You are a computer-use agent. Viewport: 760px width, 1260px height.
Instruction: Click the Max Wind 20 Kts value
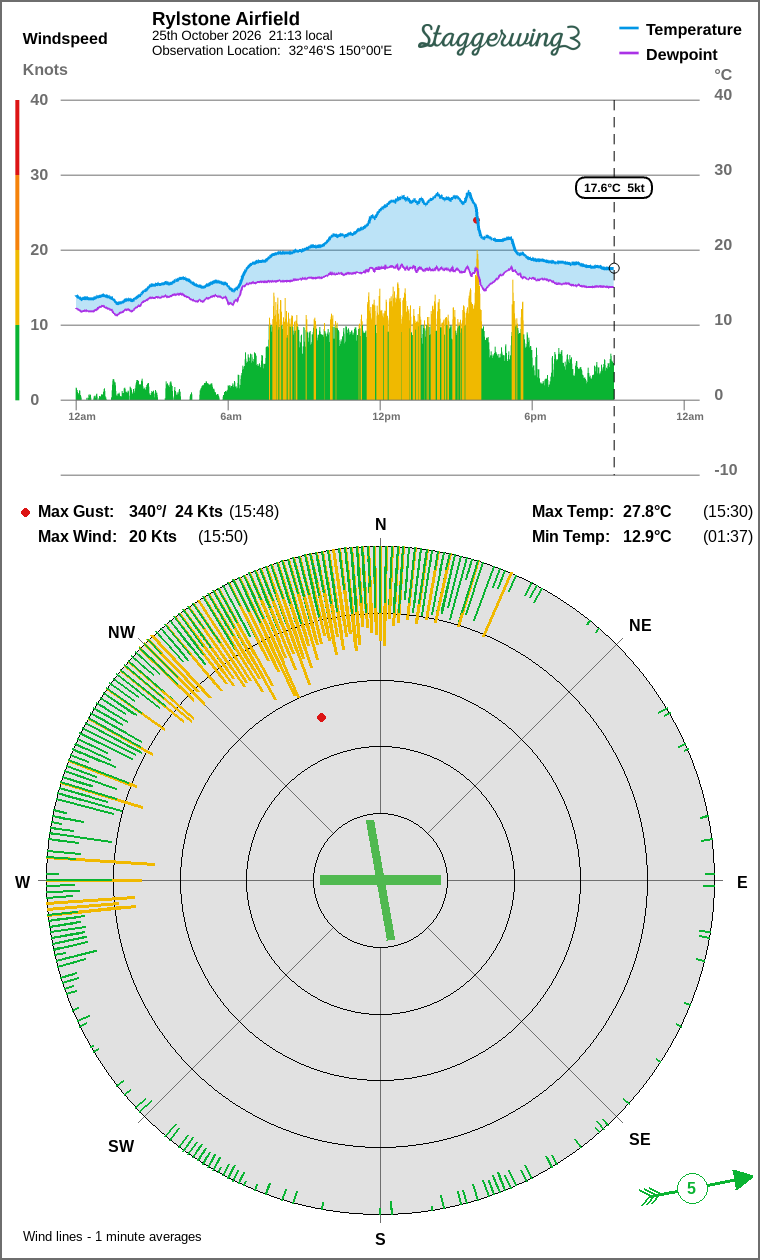pos(153,537)
